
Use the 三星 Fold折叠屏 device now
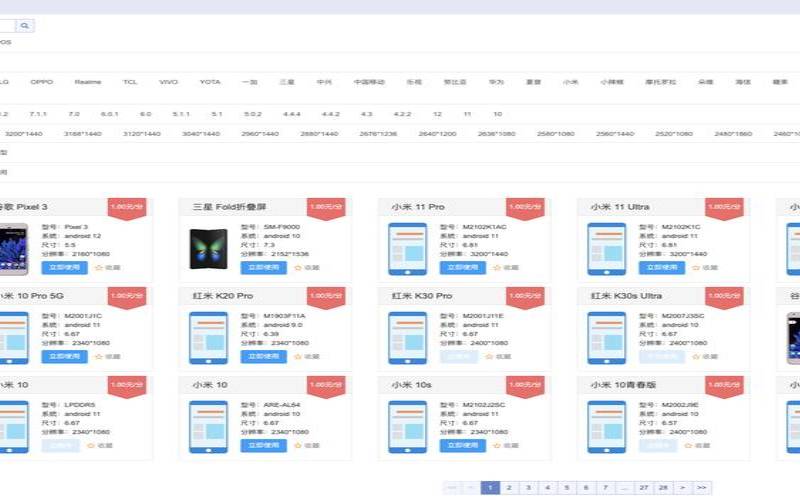[263, 267]
